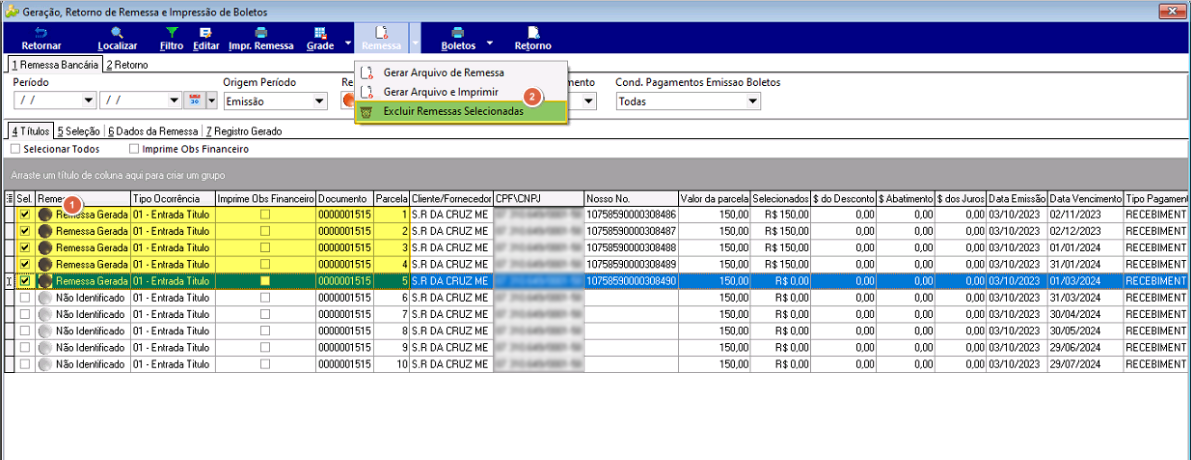Click the Editar toolbar icon
Image resolution: width=1191 pixels, height=460 pixels.
point(205,33)
